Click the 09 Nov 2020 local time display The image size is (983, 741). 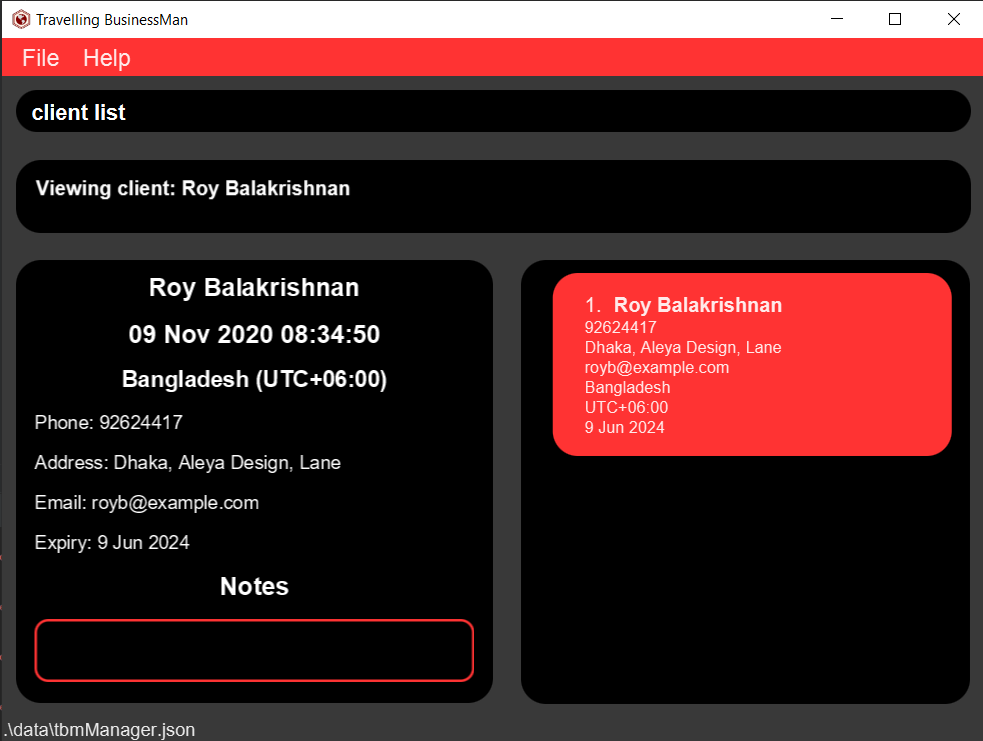coord(254,334)
